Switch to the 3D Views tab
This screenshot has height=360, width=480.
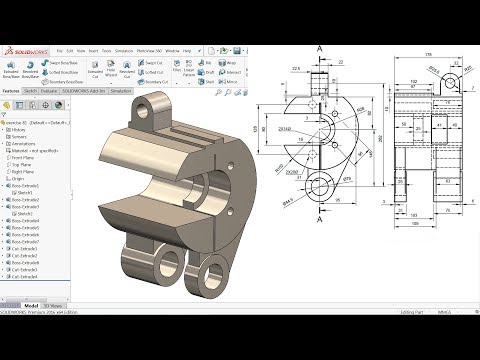[53, 306]
